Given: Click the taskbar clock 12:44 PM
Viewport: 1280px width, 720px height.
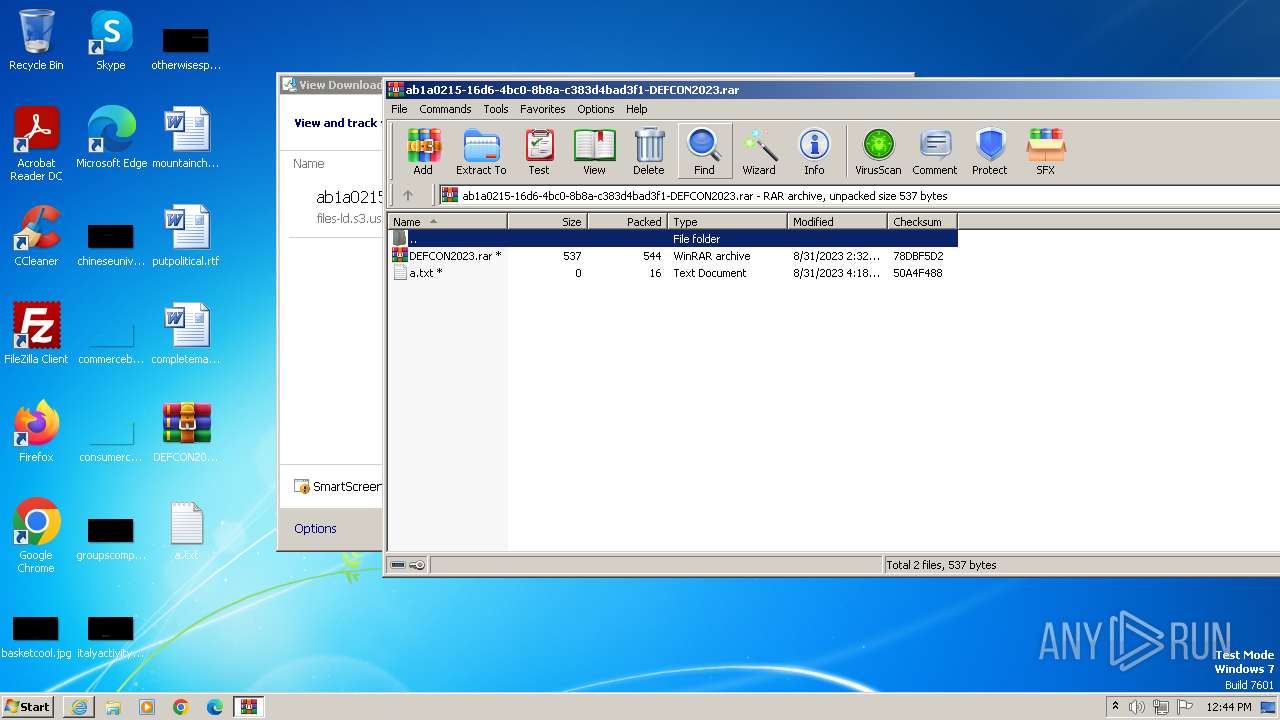Looking at the screenshot, I should tap(1229, 707).
